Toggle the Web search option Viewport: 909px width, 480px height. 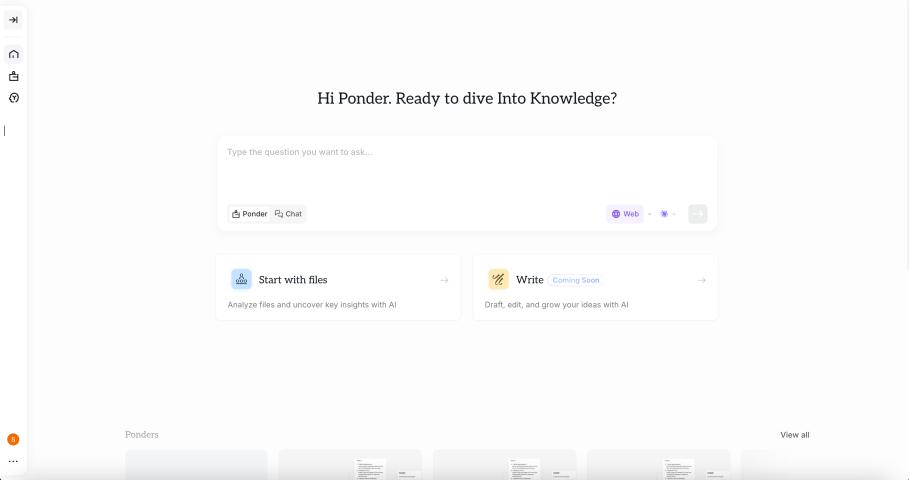pyautogui.click(x=625, y=214)
